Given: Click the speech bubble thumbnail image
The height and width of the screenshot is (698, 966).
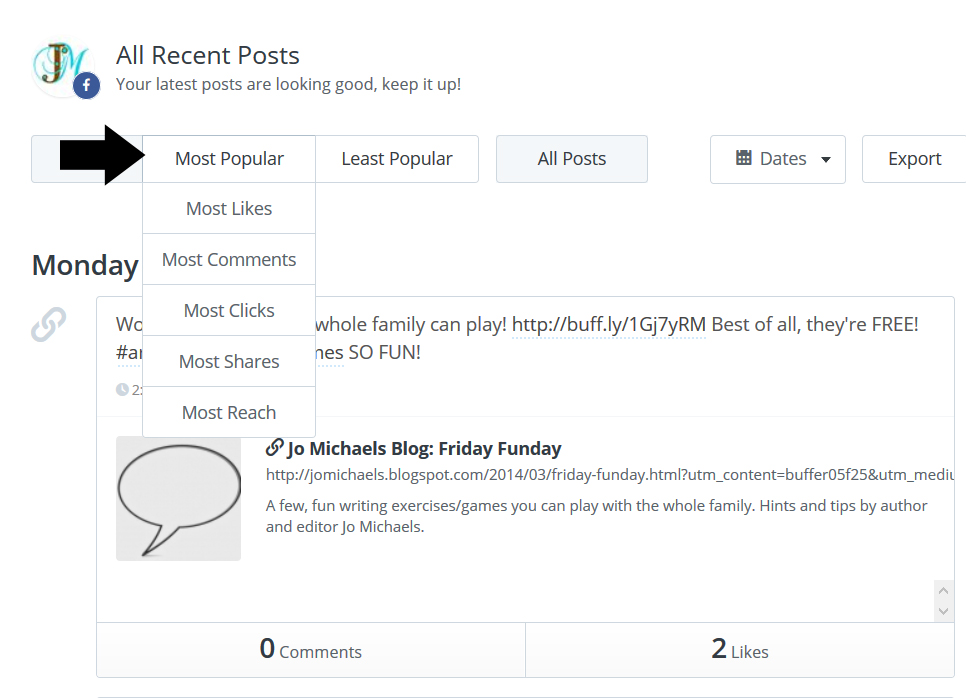Looking at the screenshot, I should click(178, 498).
